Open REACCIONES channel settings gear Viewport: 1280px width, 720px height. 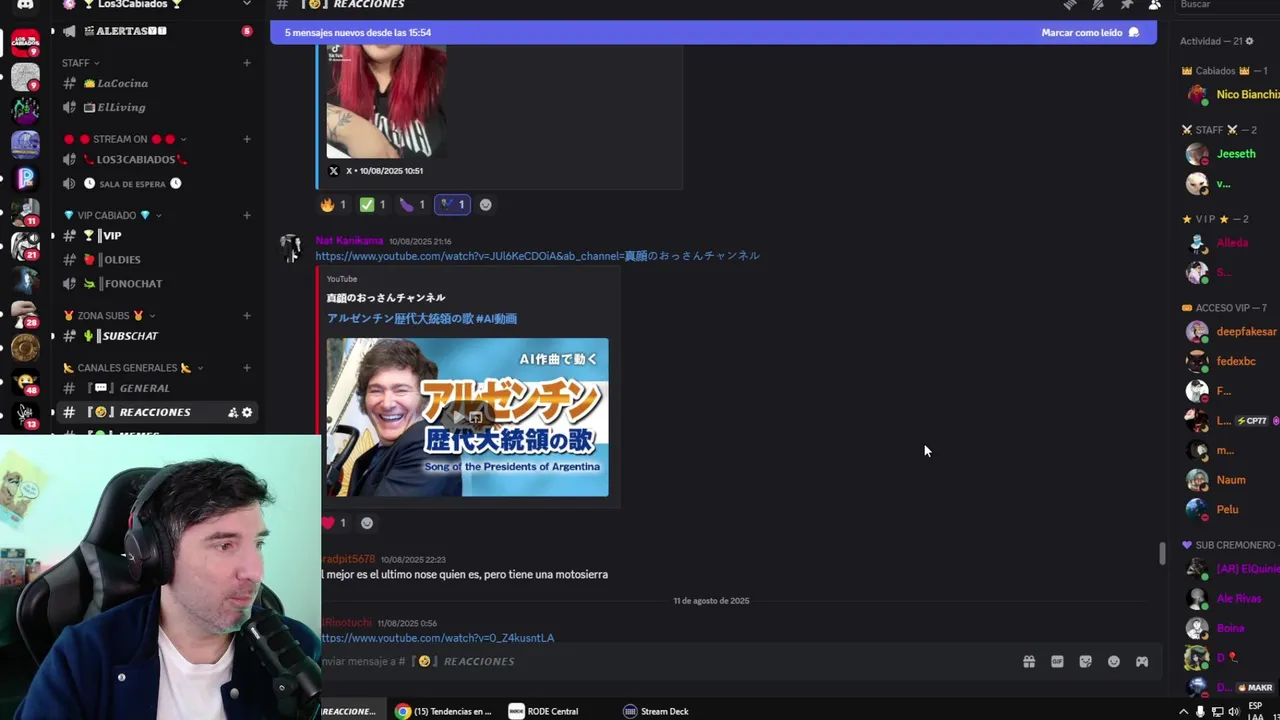(x=247, y=412)
